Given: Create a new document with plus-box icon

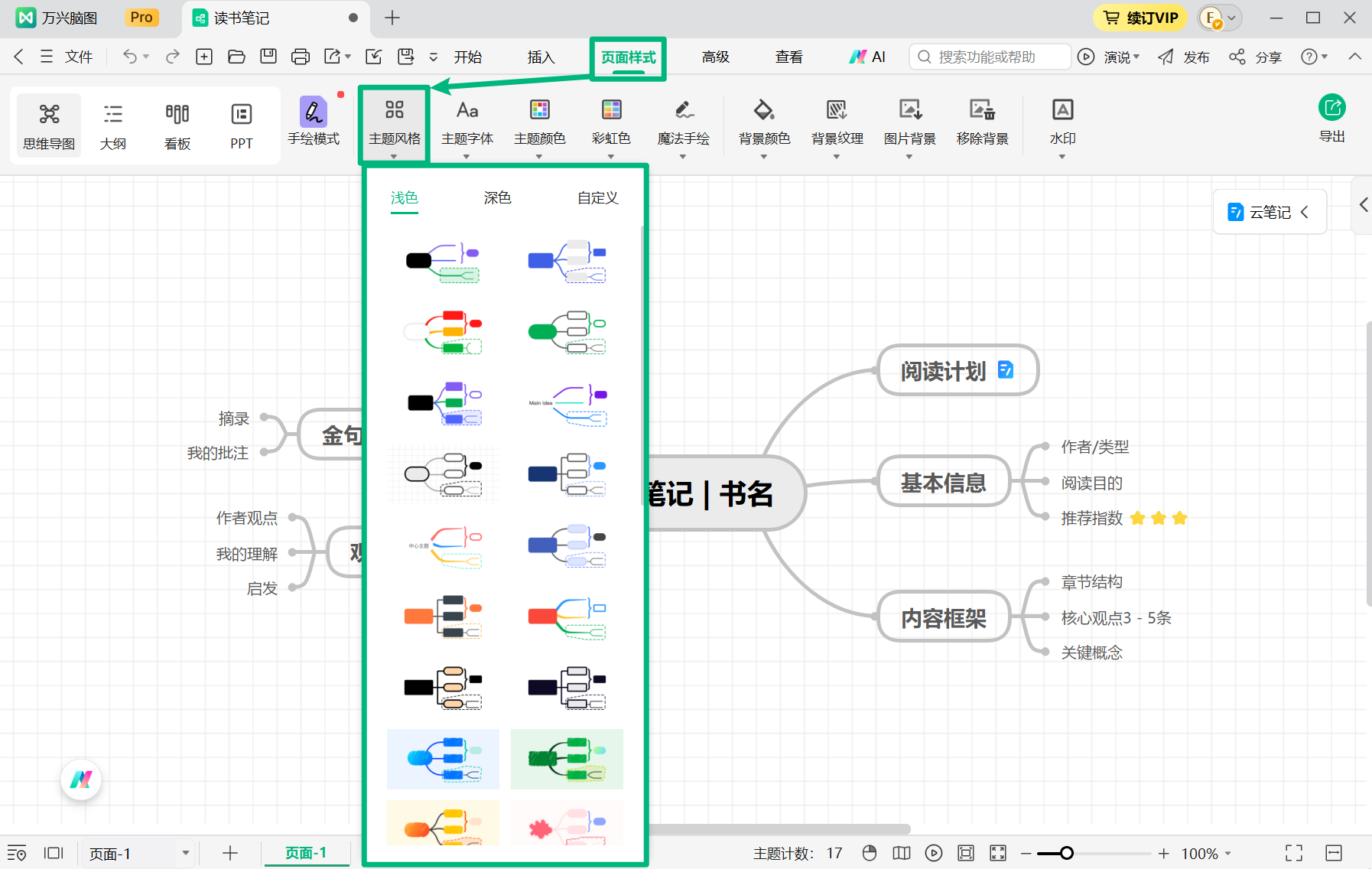Looking at the screenshot, I should click(204, 57).
